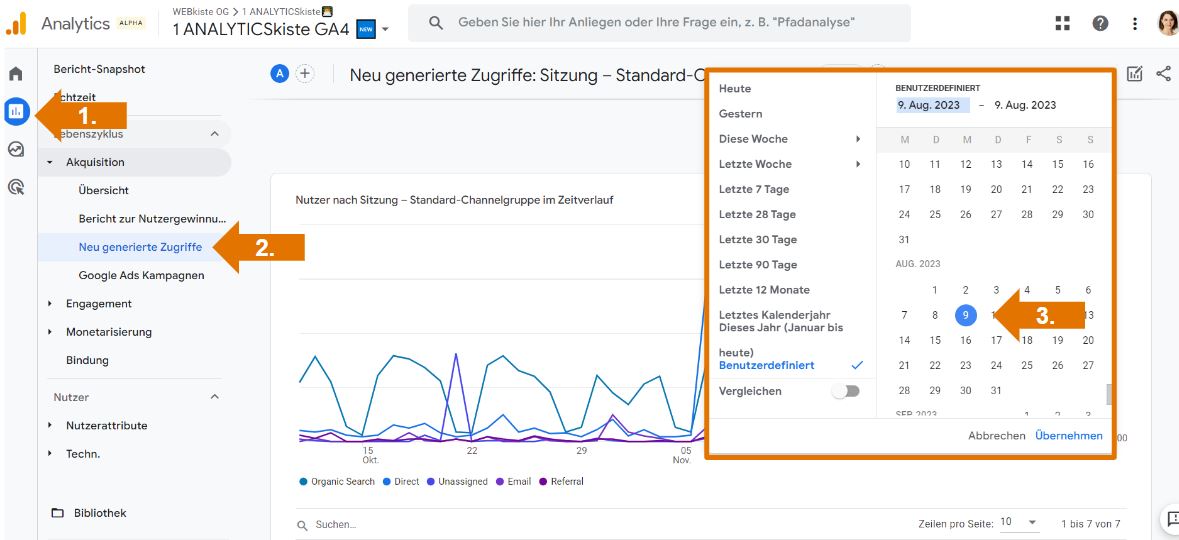Screen dimensions: 1179x540
Task: Click Abbrechen in date picker
Action: point(996,436)
